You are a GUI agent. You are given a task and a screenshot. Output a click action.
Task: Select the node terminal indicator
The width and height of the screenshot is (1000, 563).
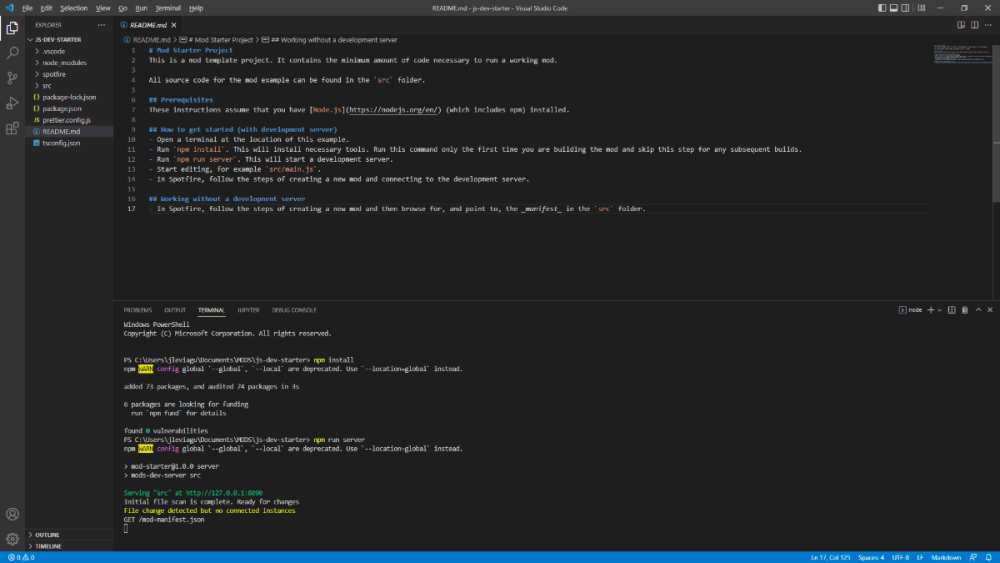tap(910, 310)
